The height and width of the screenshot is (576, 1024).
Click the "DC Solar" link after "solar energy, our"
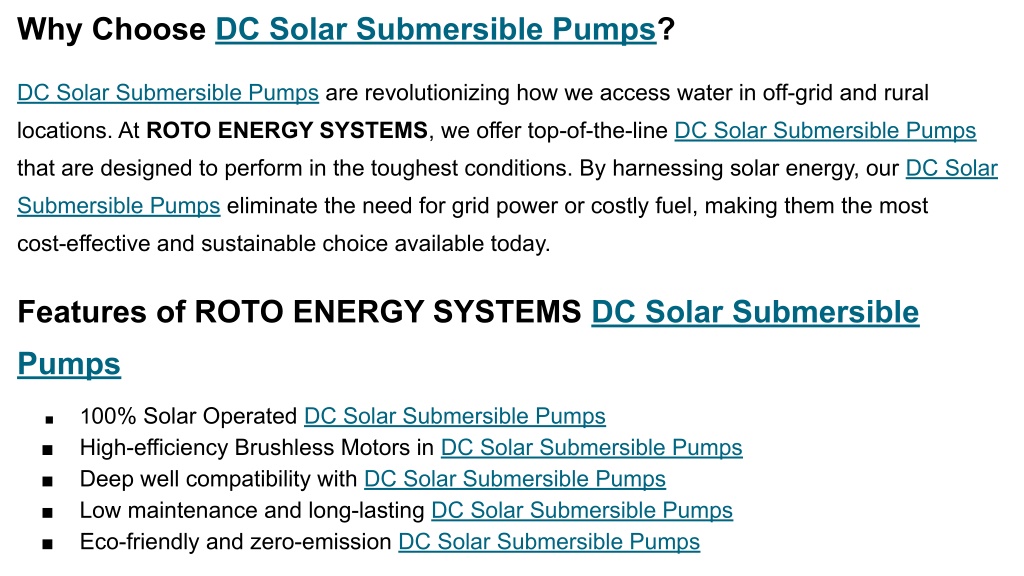(x=952, y=168)
